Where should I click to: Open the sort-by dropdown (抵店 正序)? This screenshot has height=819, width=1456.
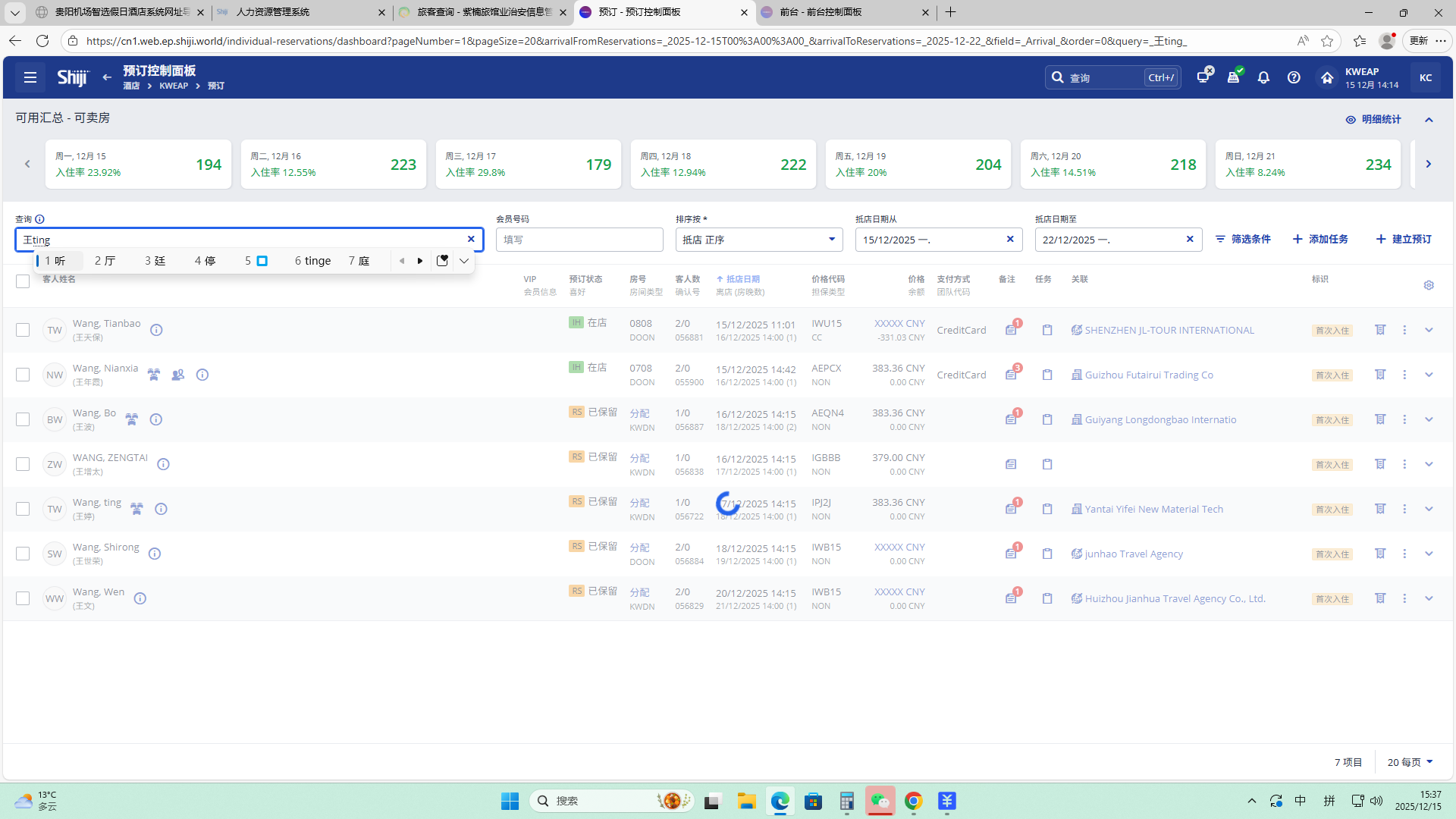tap(758, 240)
